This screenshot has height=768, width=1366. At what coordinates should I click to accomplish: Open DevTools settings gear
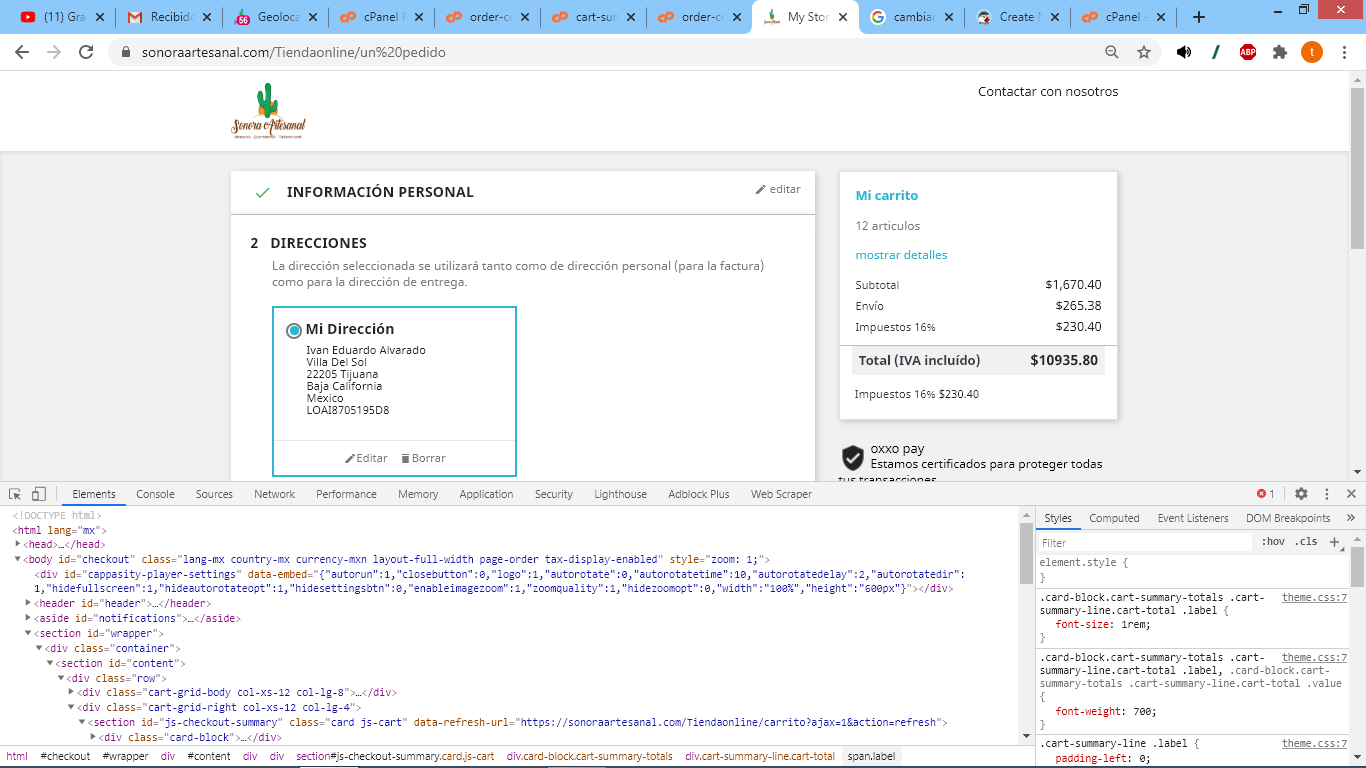pos(1301,494)
